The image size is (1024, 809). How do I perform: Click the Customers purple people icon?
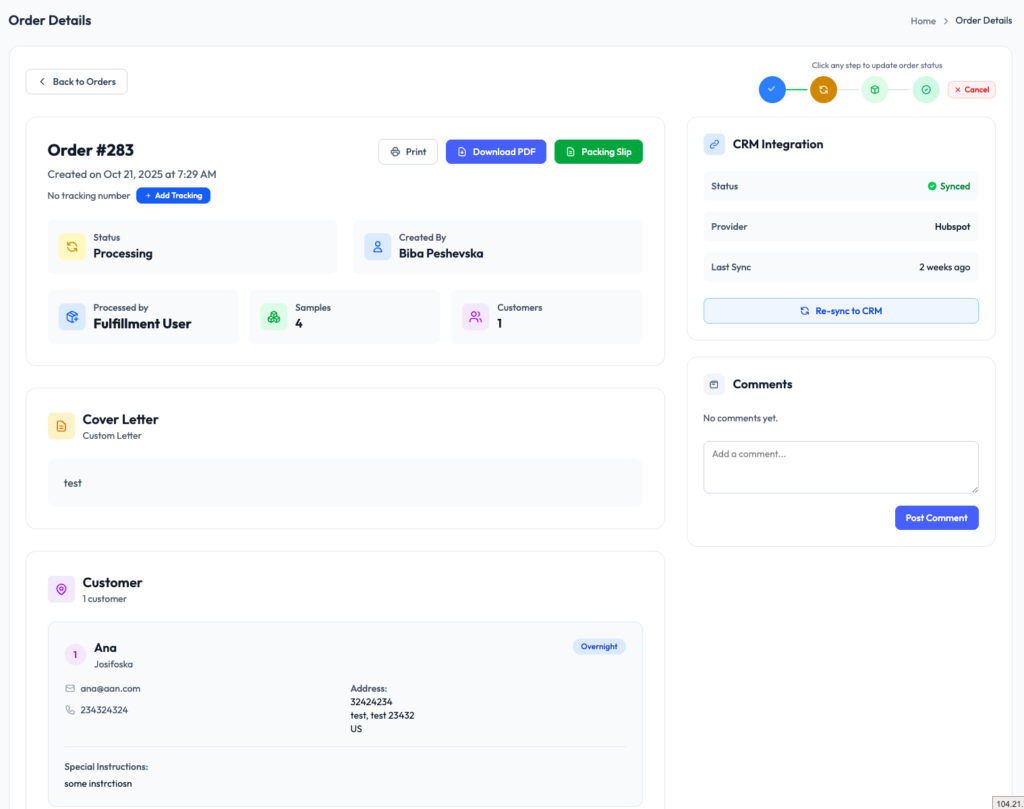click(x=475, y=317)
